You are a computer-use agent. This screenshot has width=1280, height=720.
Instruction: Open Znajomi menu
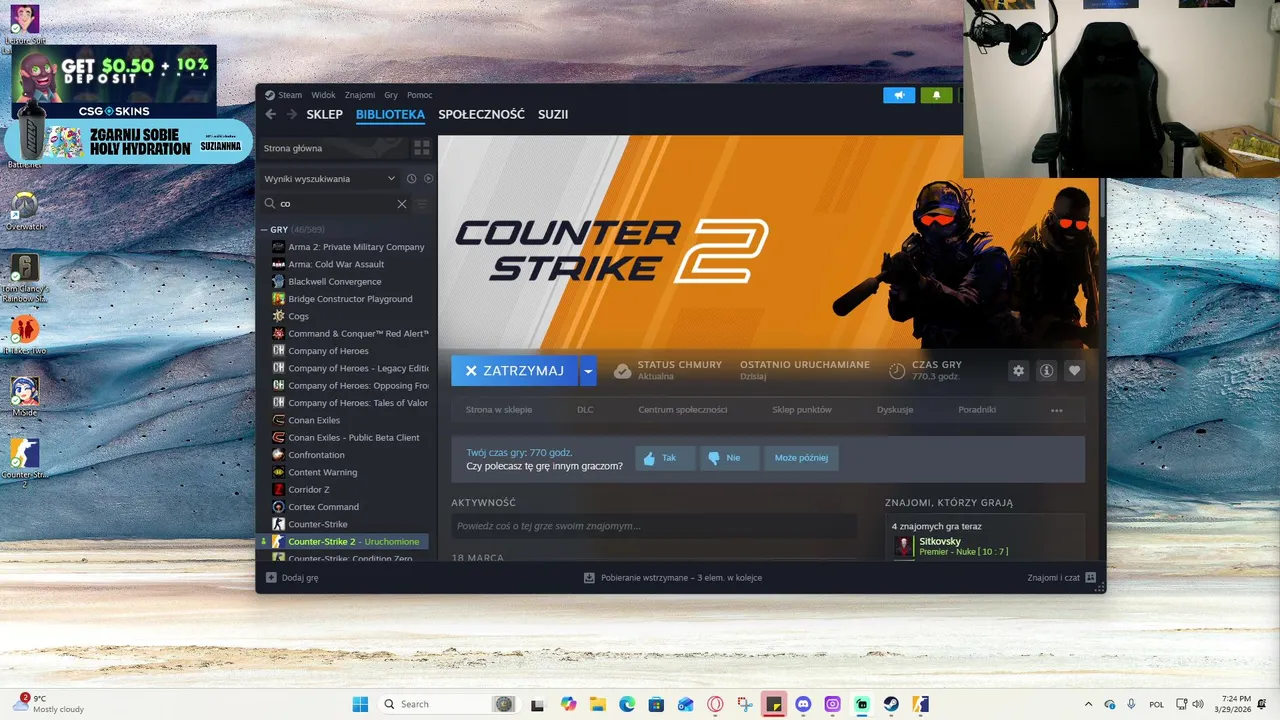[360, 95]
